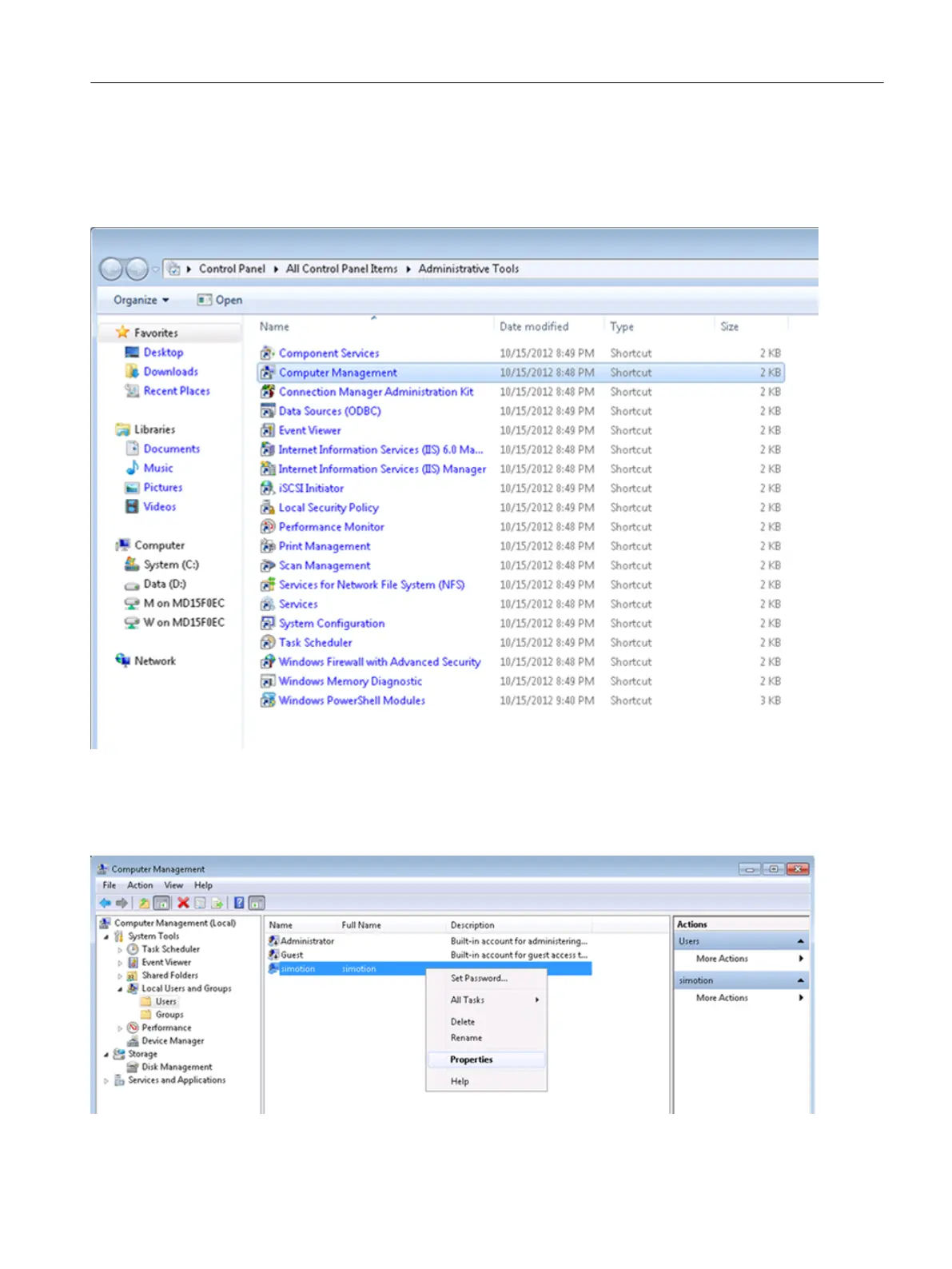Click the Explorer window's round Forward button
This screenshot has width=952, height=1269.
coord(137,269)
